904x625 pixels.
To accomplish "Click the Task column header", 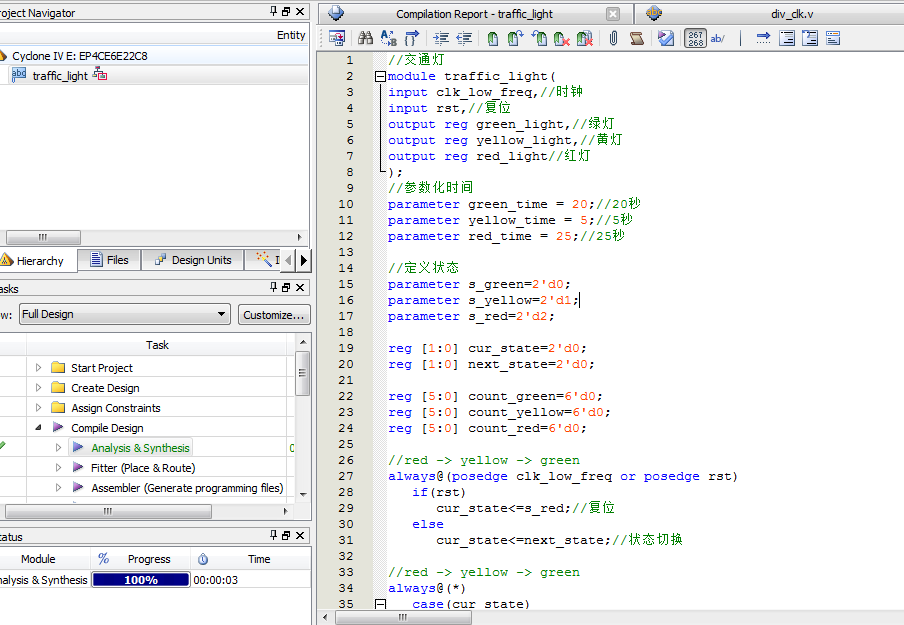I will click(x=157, y=345).
